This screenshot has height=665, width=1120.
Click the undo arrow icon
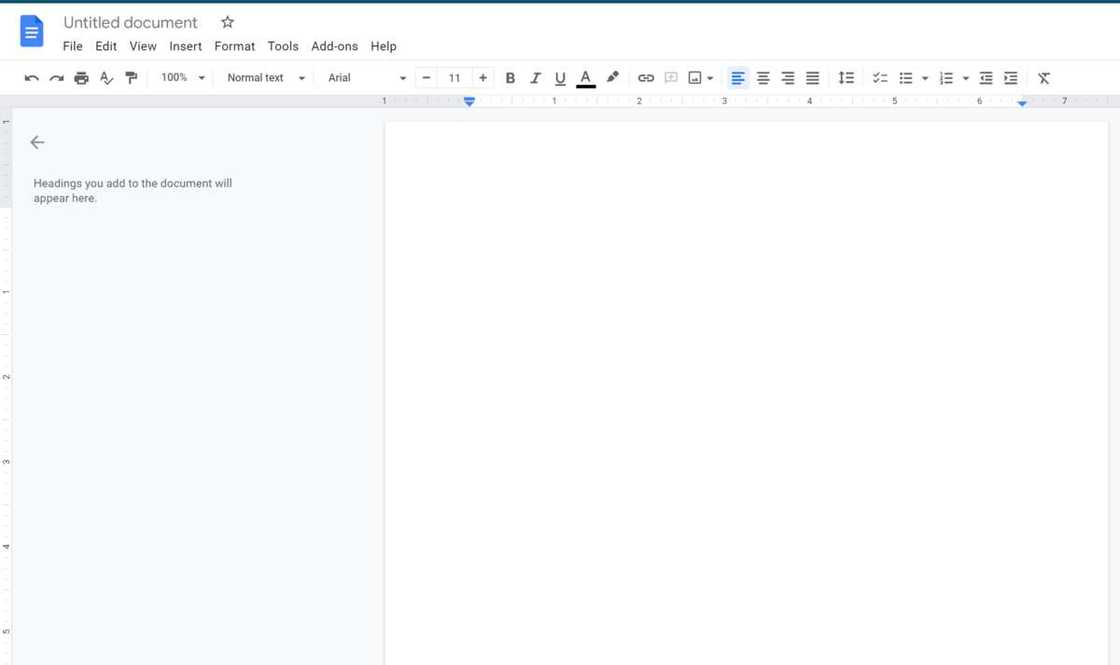[31, 78]
